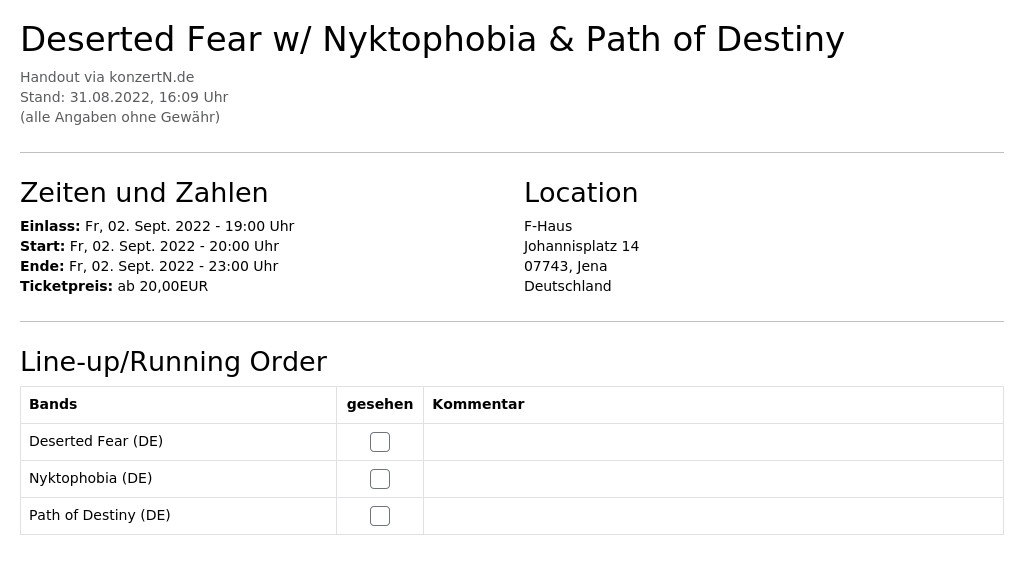Click the Kommentar cell for Path of Destiny
This screenshot has height=571, width=1024.
pos(713,516)
